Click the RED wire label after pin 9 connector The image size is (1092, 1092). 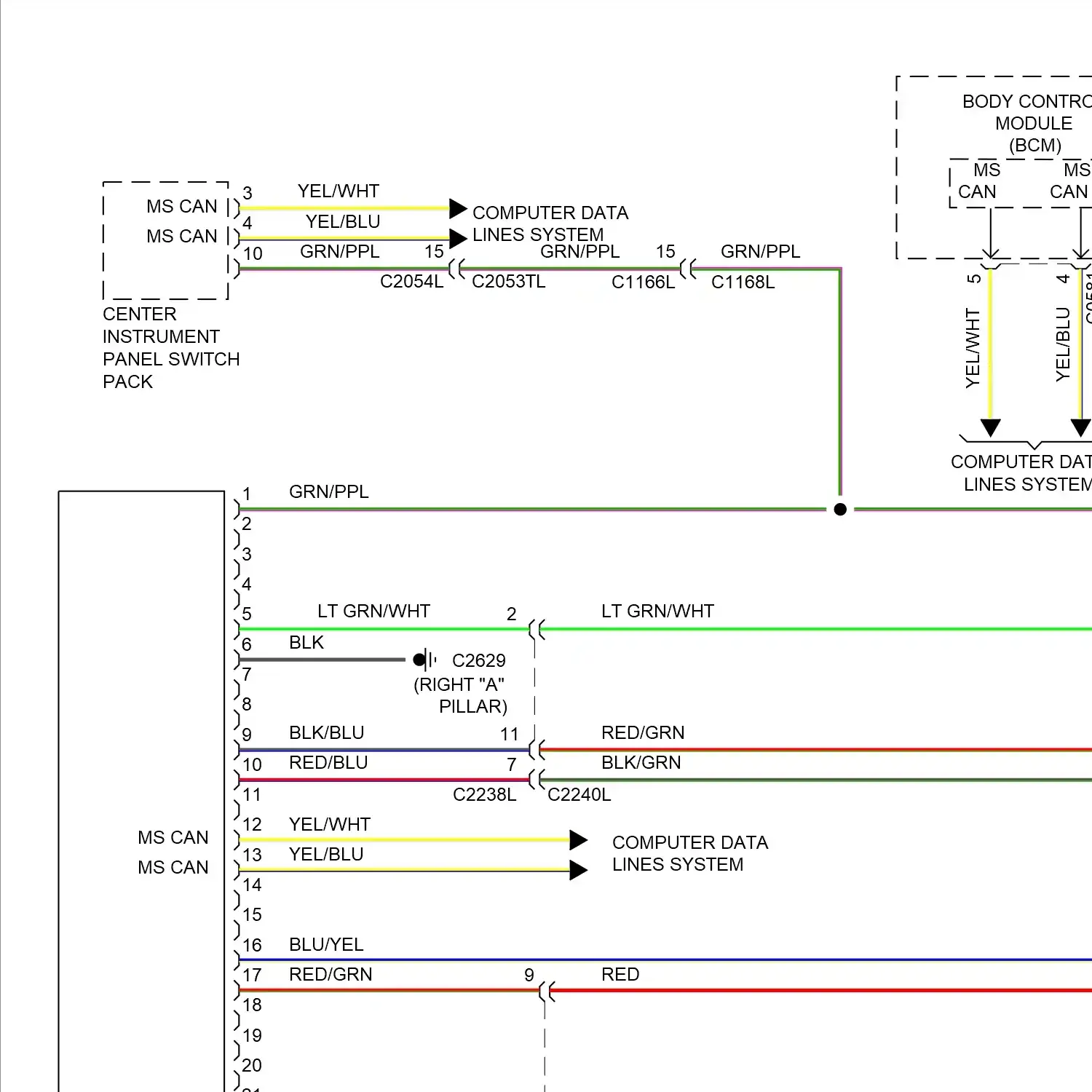pos(620,974)
